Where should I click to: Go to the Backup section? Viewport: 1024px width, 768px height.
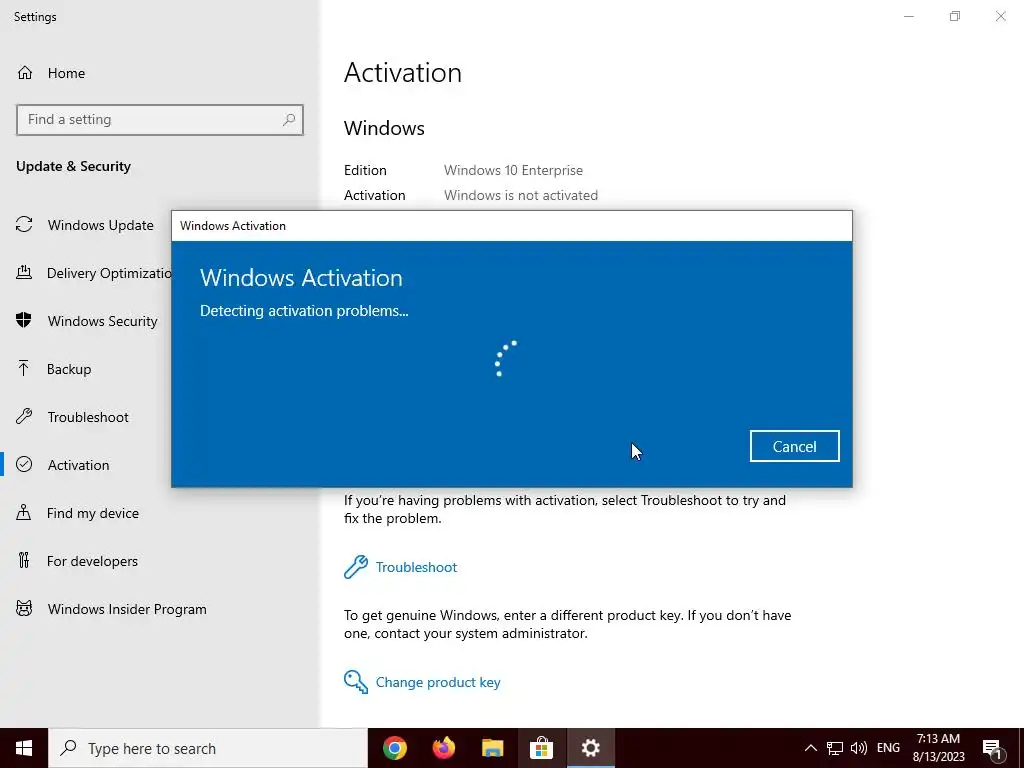69,369
